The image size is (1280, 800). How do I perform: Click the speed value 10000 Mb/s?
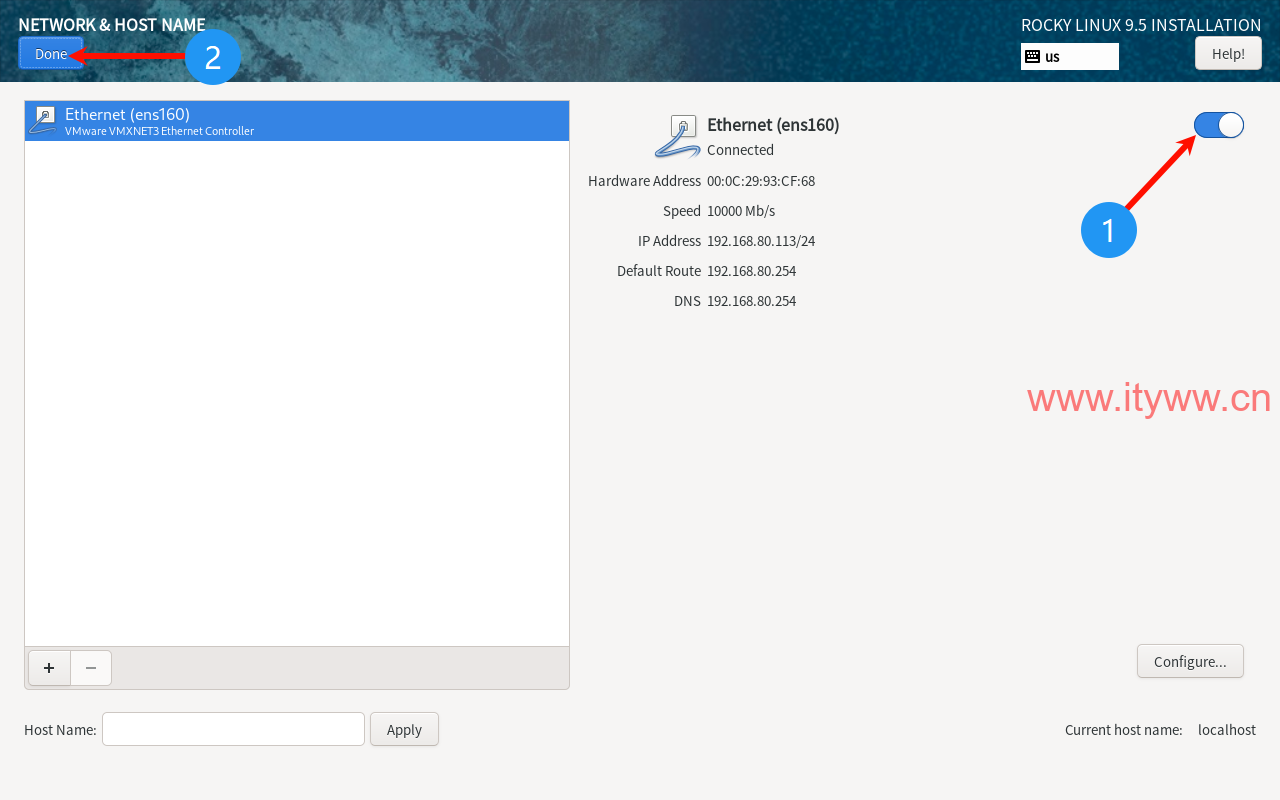pos(741,211)
